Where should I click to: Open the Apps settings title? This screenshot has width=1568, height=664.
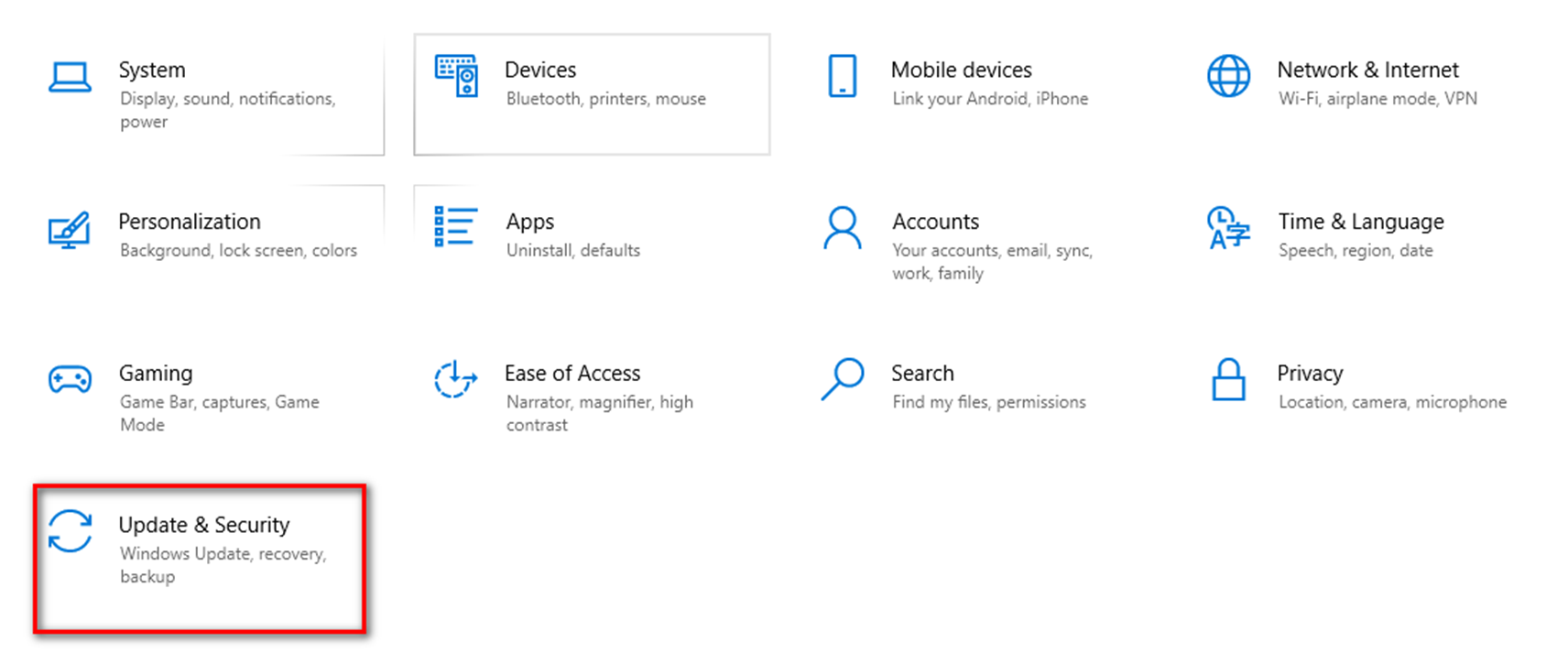coord(530,222)
